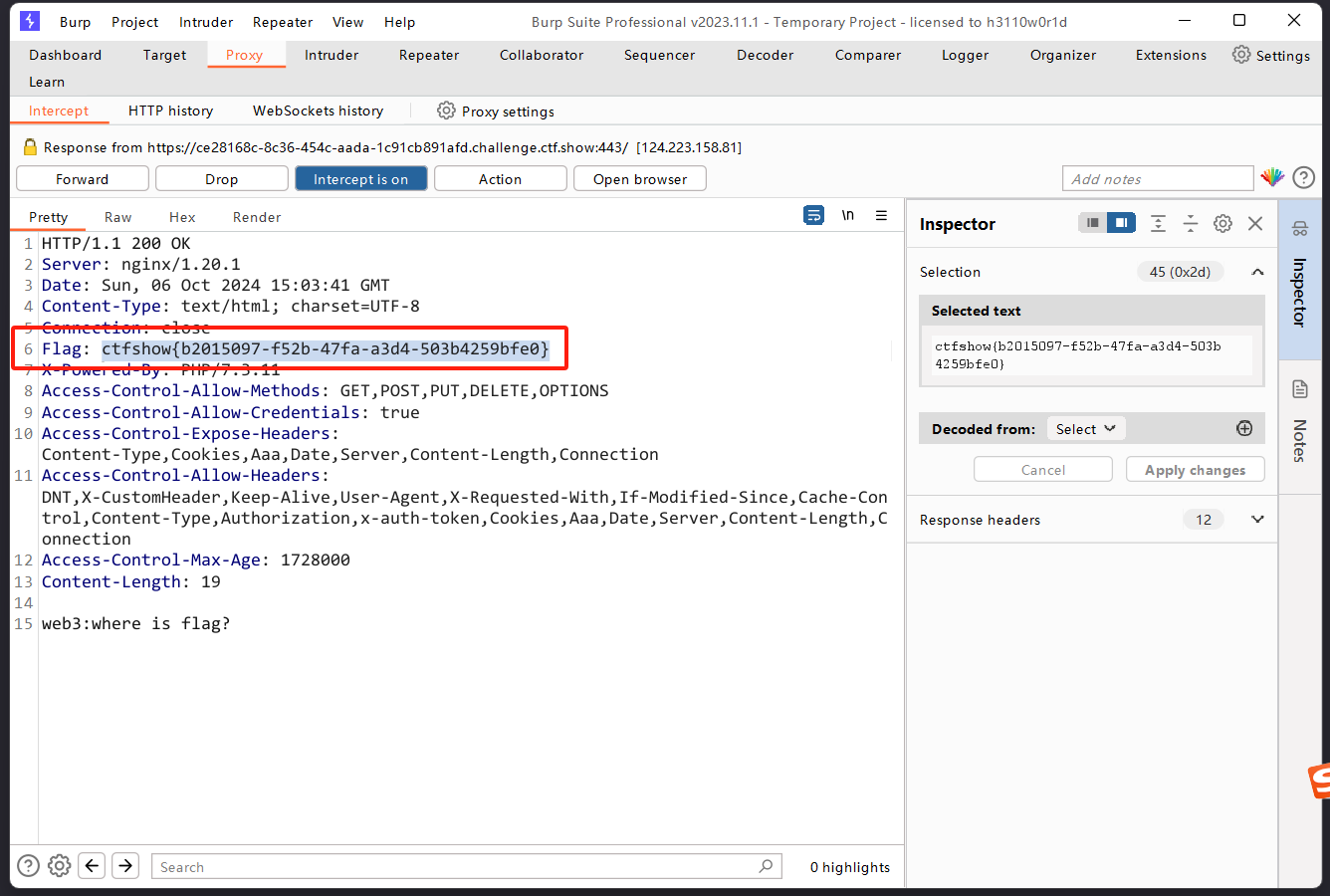Click the Open browser button
Viewport: 1330px width, 896px height.
click(x=640, y=178)
